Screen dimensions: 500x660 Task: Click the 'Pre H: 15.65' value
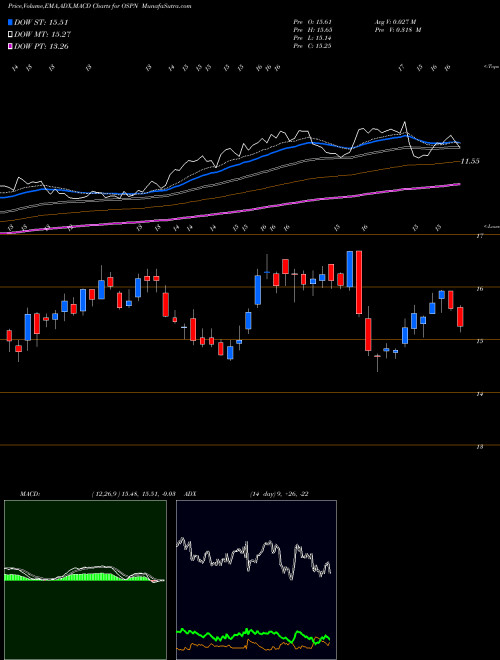tap(312, 30)
